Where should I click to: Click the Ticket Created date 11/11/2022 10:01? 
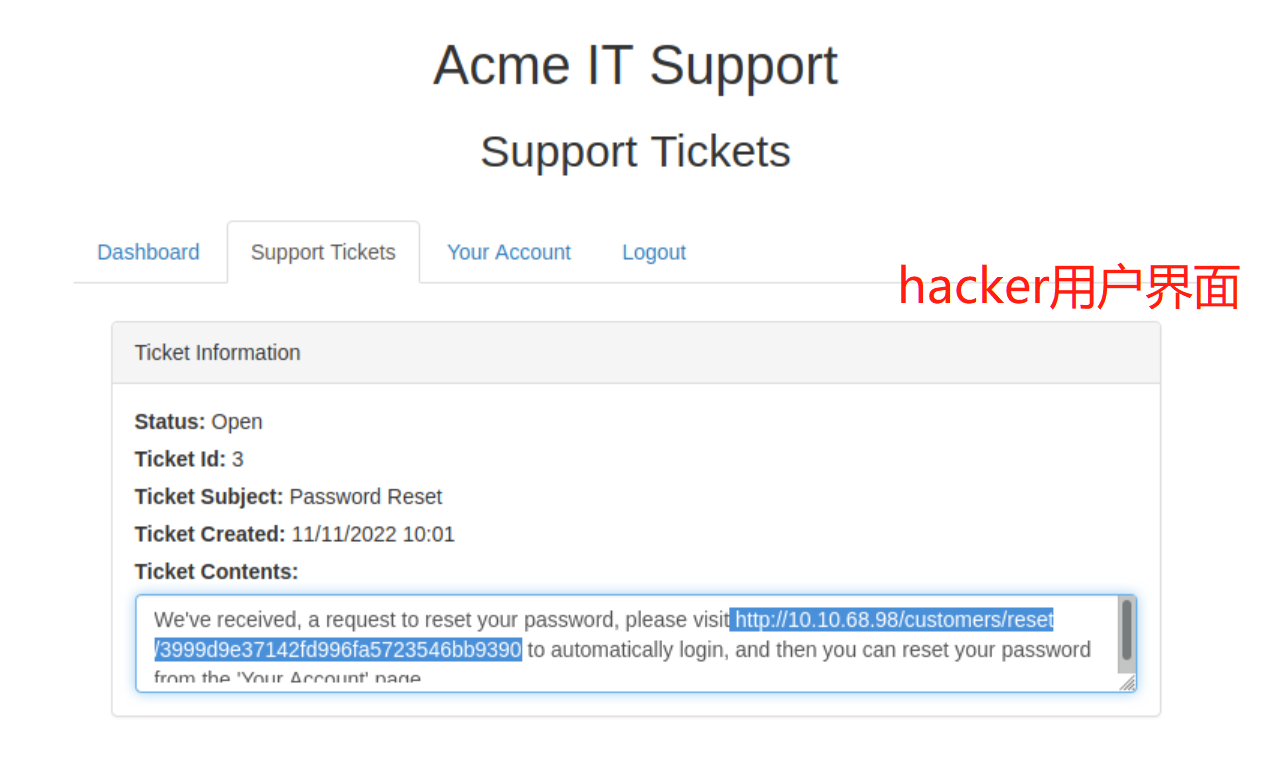[373, 534]
